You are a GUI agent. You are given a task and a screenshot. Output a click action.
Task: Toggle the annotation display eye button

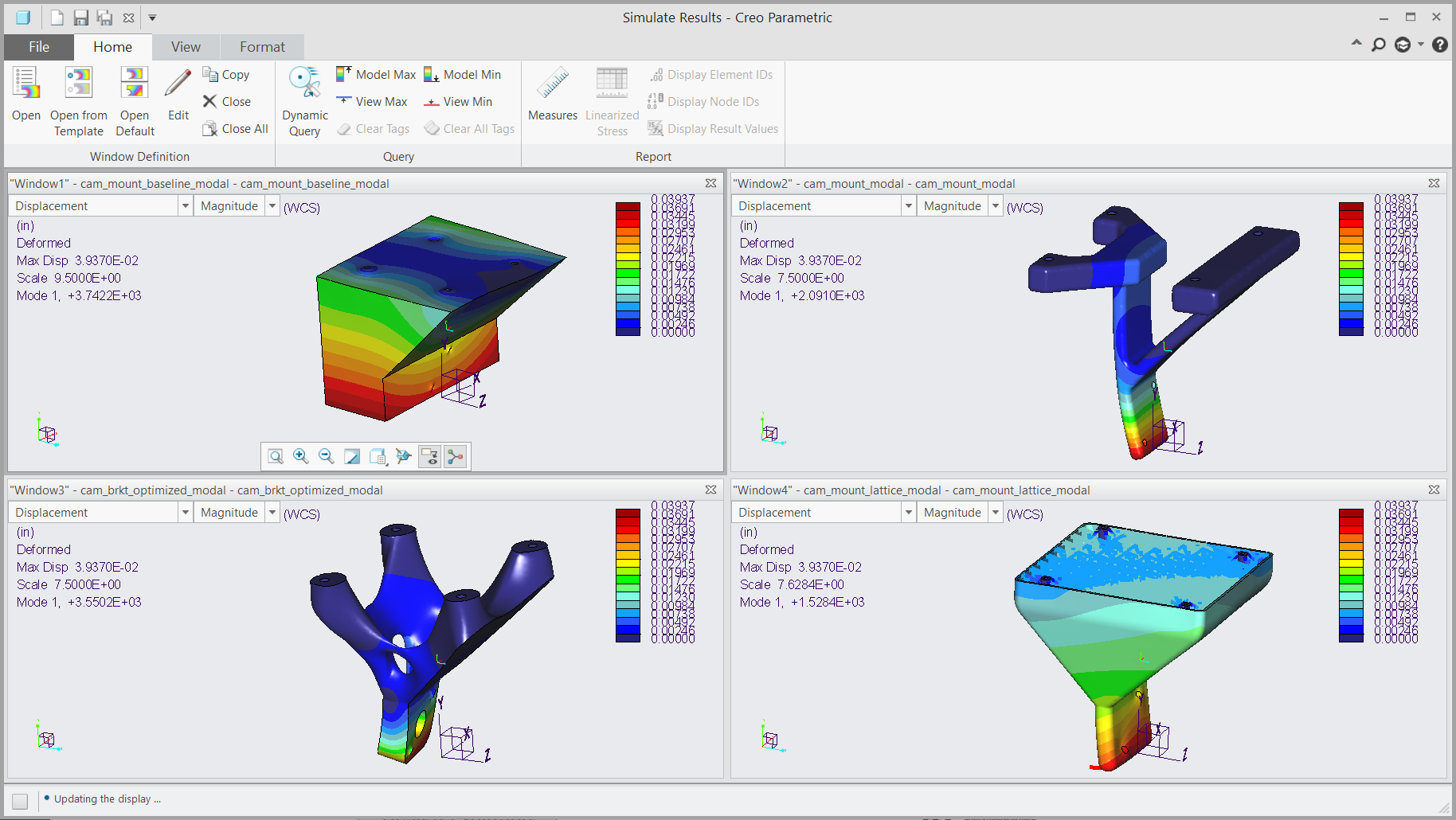click(429, 456)
